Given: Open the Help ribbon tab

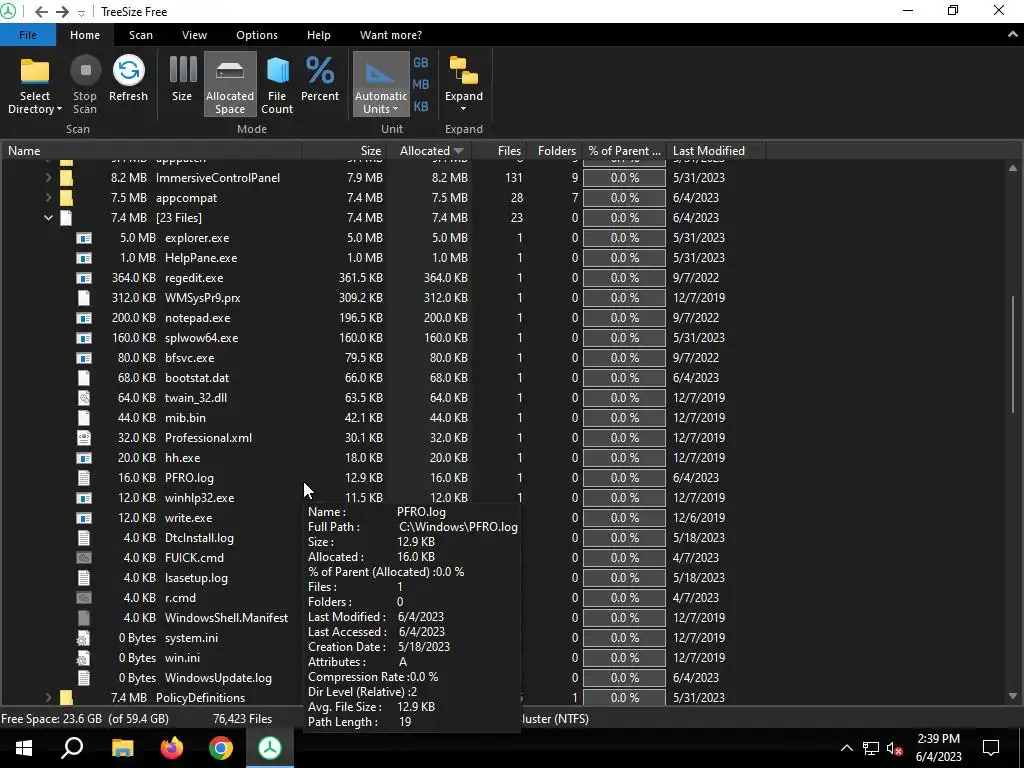Looking at the screenshot, I should click(319, 35).
